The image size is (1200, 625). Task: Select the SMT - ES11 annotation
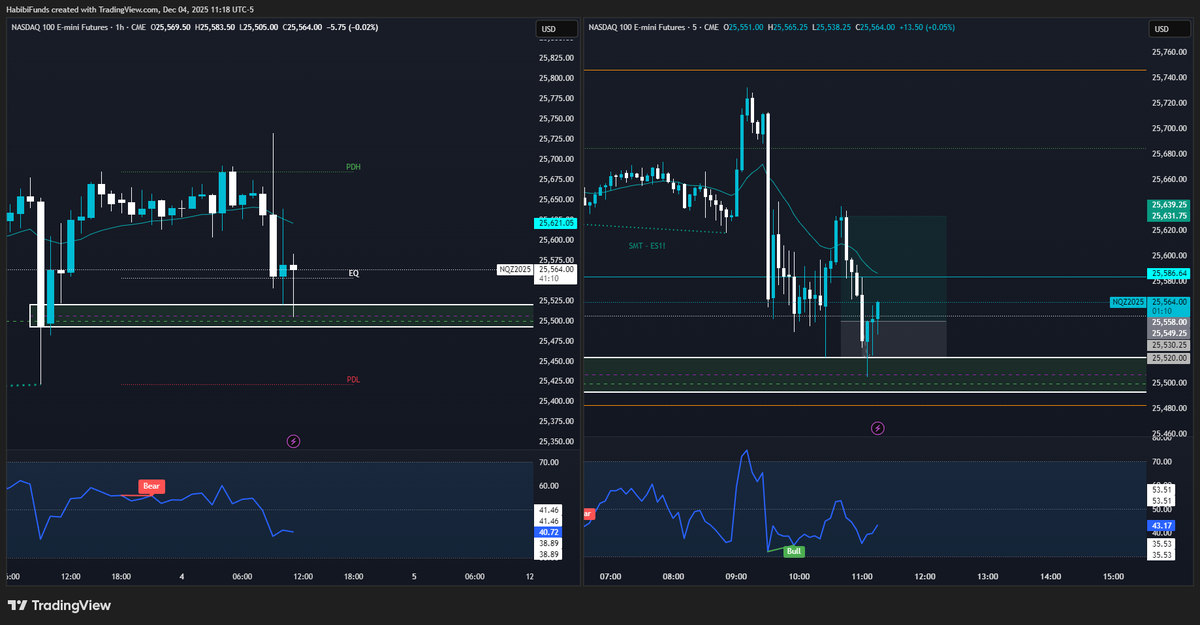(647, 246)
